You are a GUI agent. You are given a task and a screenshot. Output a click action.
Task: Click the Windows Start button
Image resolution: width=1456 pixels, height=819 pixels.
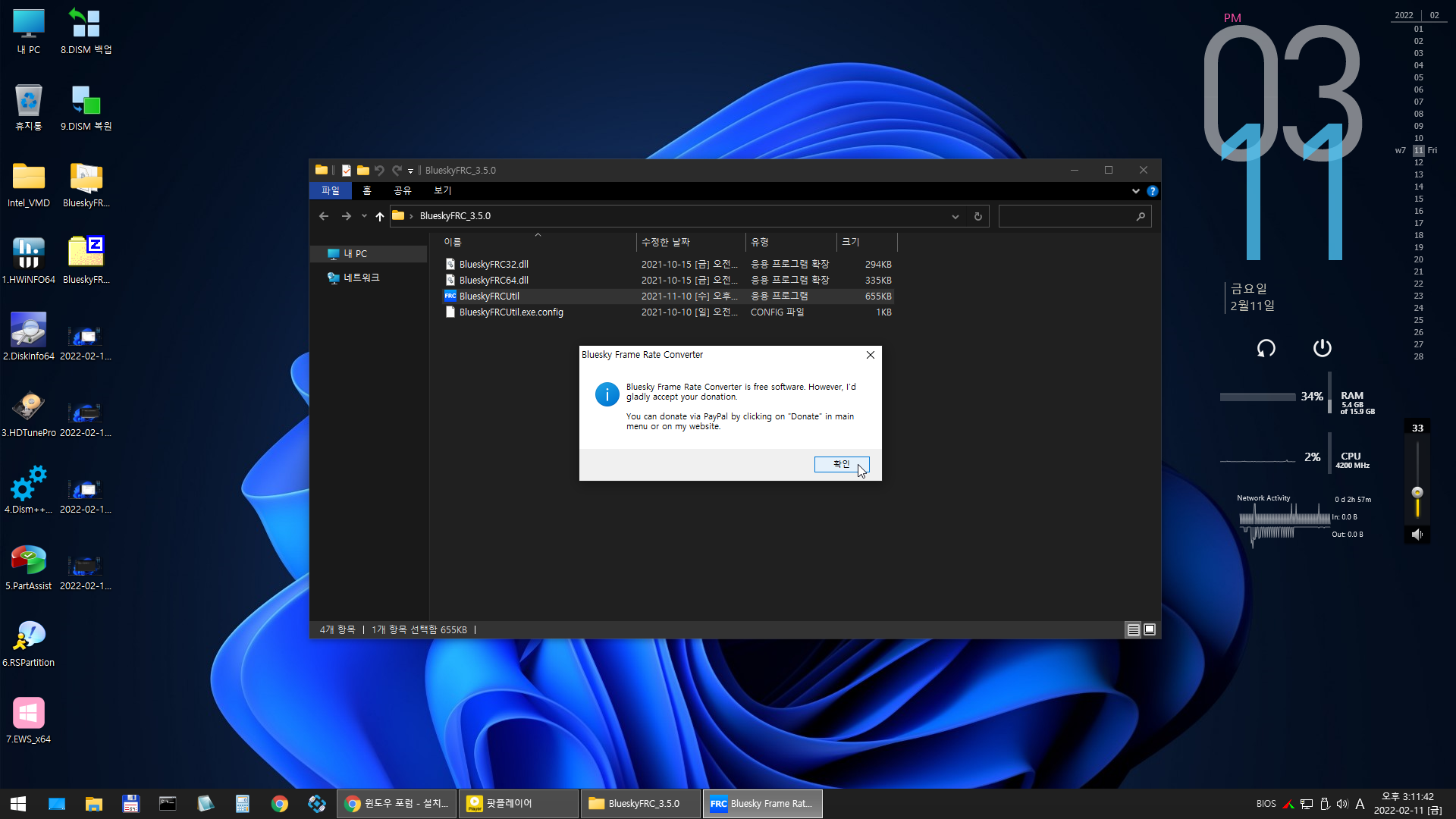pos(18,804)
